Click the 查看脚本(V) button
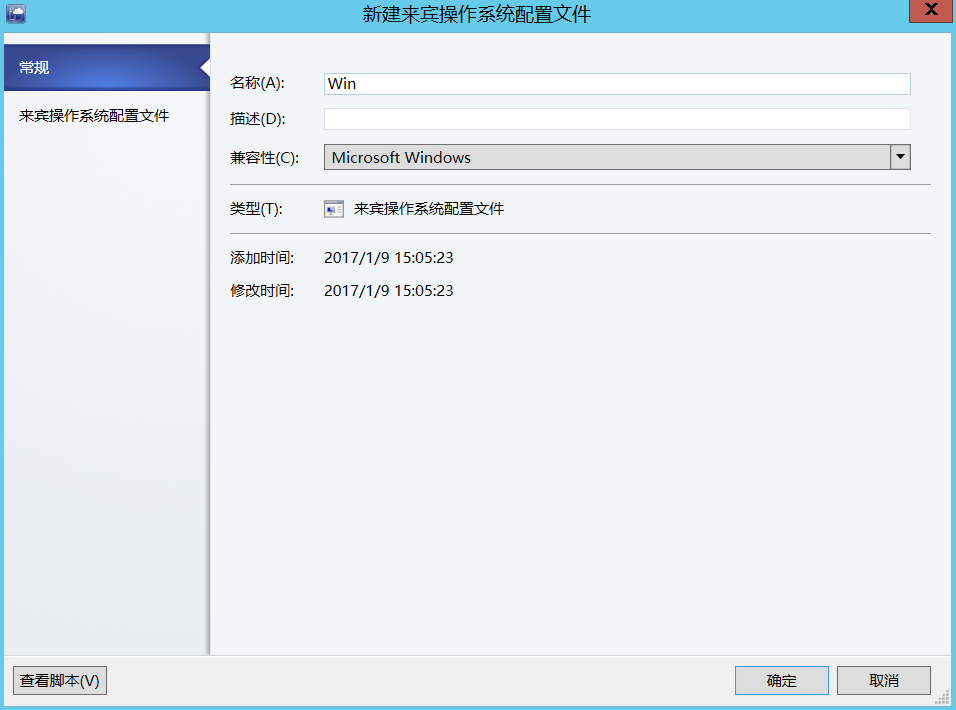The height and width of the screenshot is (710, 956). pos(60,680)
